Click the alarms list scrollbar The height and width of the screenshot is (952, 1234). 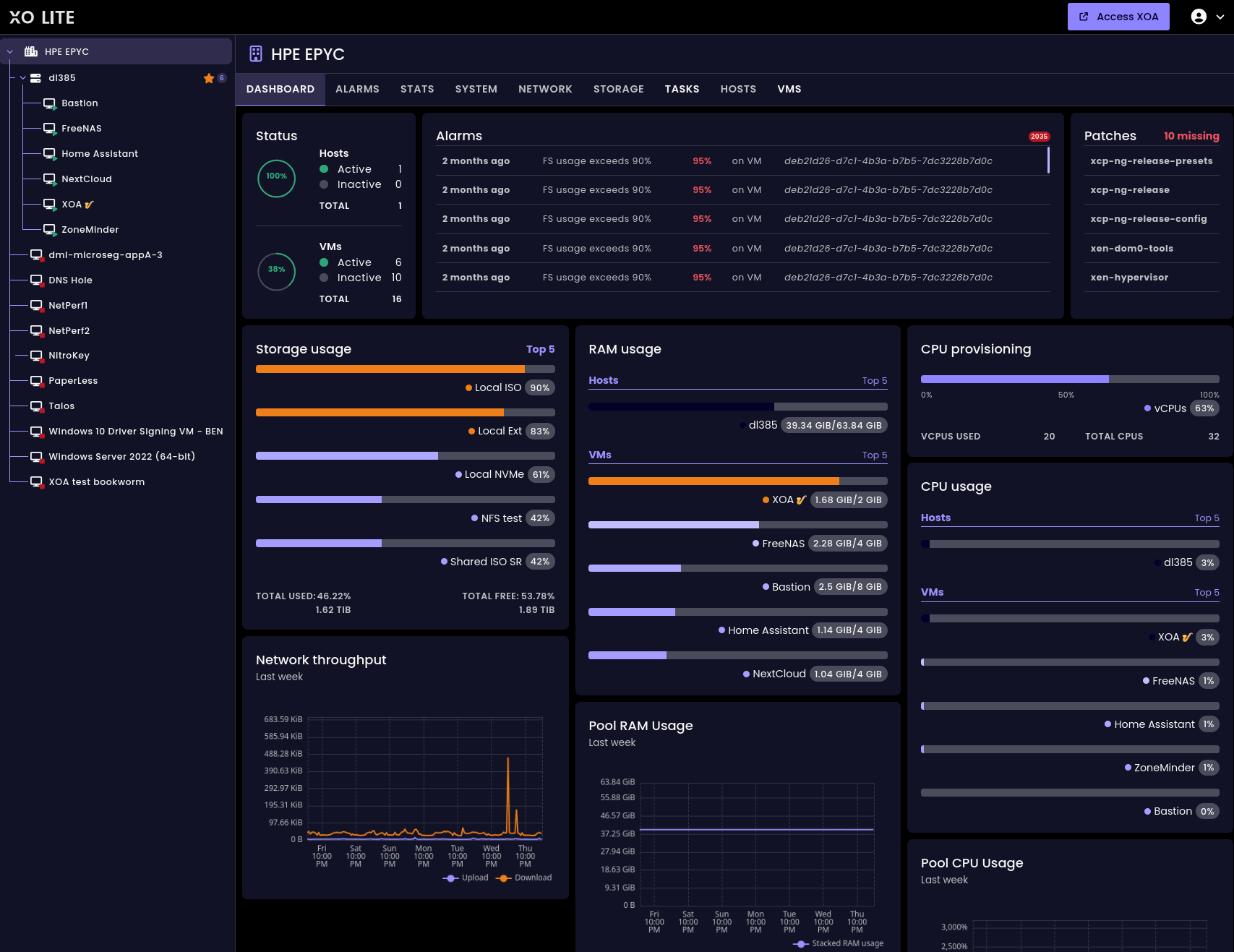pyautogui.click(x=1048, y=160)
